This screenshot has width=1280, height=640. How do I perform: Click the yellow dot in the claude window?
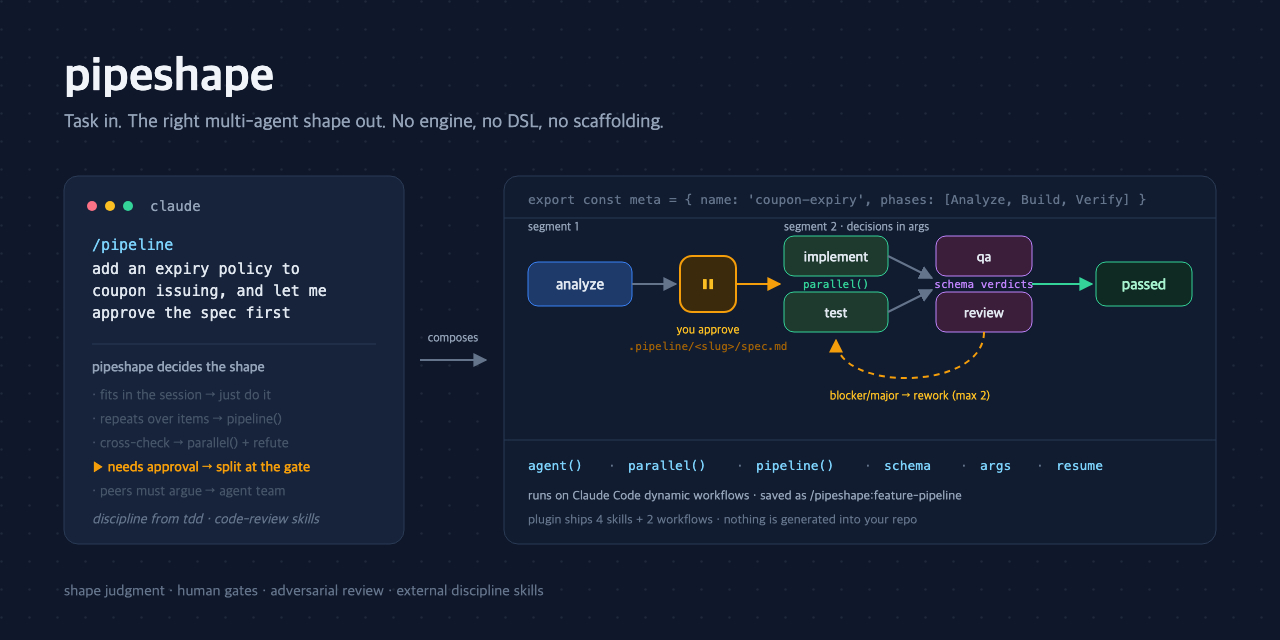[x=110, y=206]
